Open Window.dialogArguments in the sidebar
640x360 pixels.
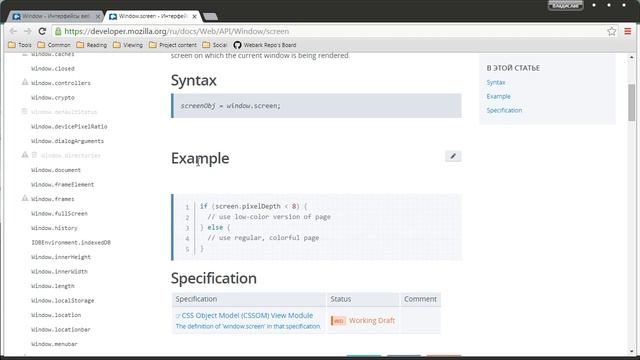point(67,141)
